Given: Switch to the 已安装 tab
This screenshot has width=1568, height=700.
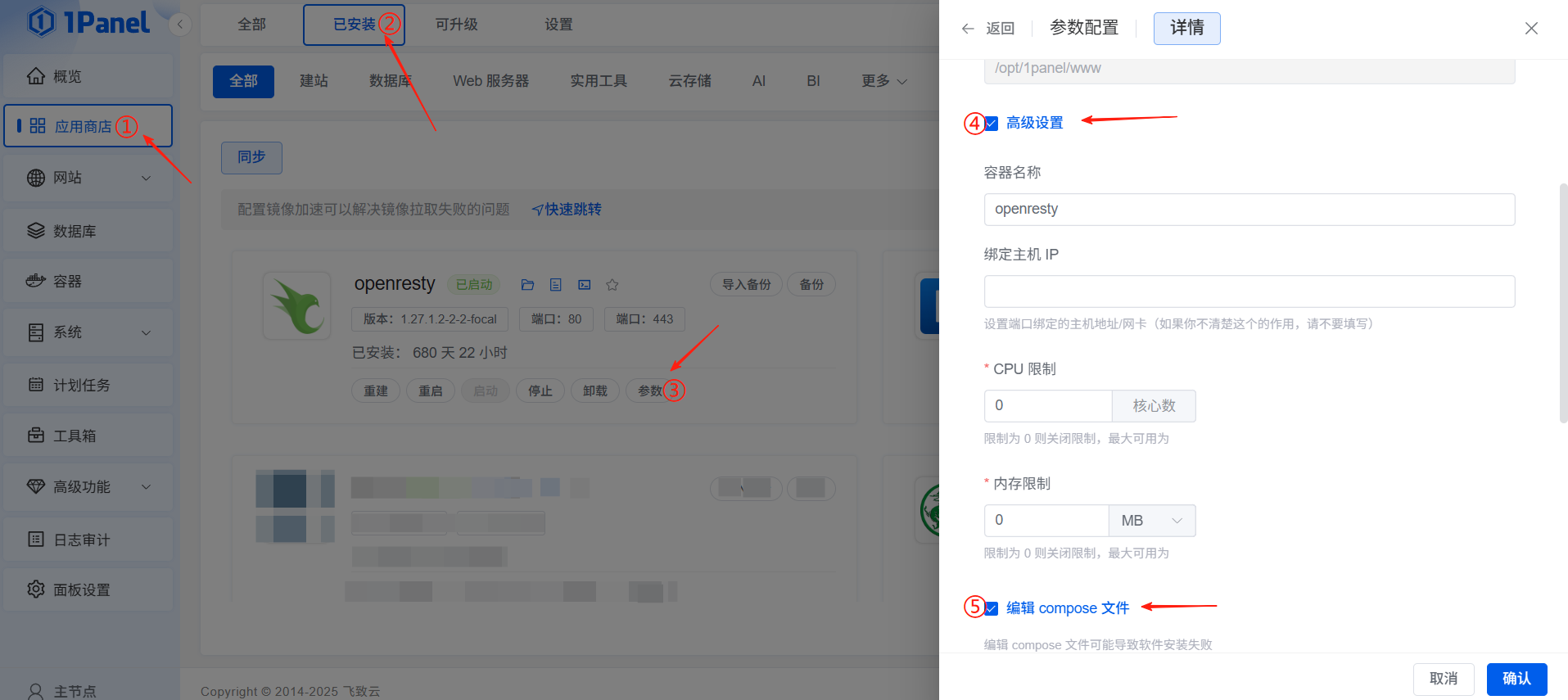Looking at the screenshot, I should tap(354, 25).
